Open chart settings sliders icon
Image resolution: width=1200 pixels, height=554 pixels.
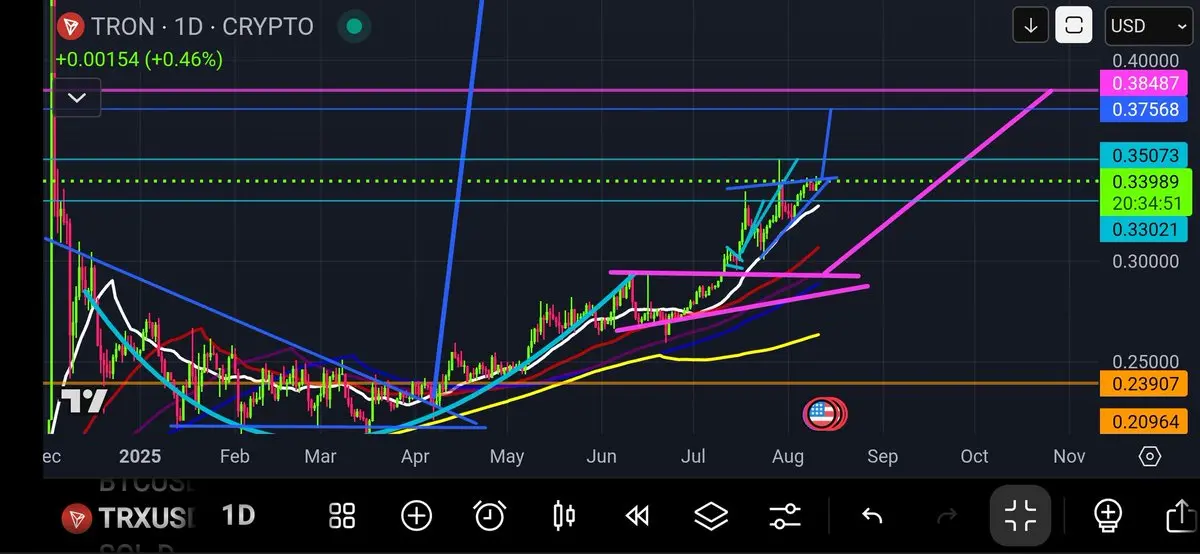[x=785, y=516]
